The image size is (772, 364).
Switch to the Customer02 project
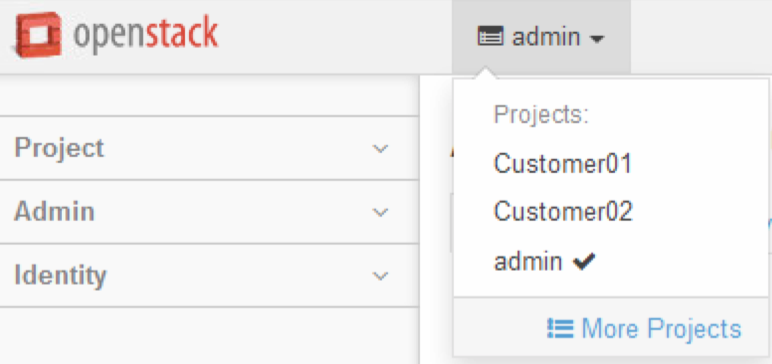(x=563, y=212)
